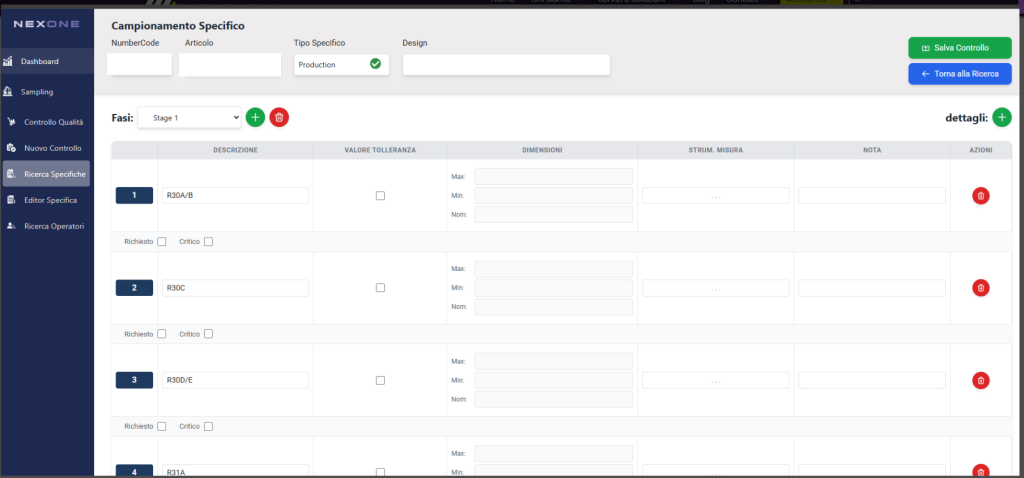Screen dimensions: 1024x478
Task: Delete row 3 R30D/E with trash icon
Action: (x=981, y=380)
